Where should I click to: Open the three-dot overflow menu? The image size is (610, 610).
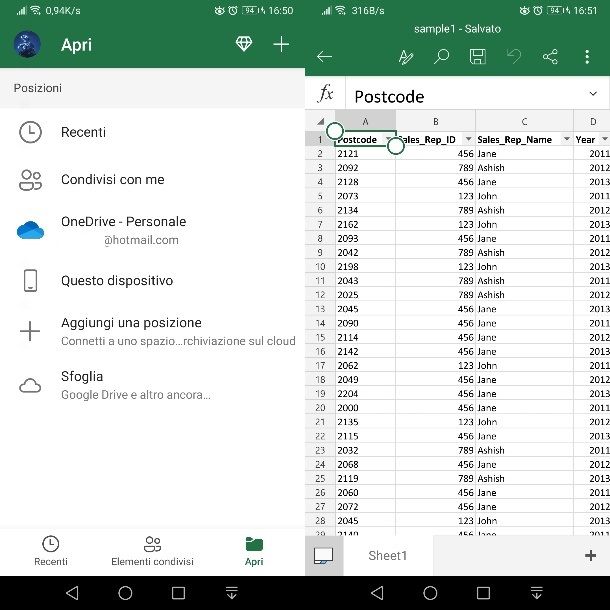[587, 57]
